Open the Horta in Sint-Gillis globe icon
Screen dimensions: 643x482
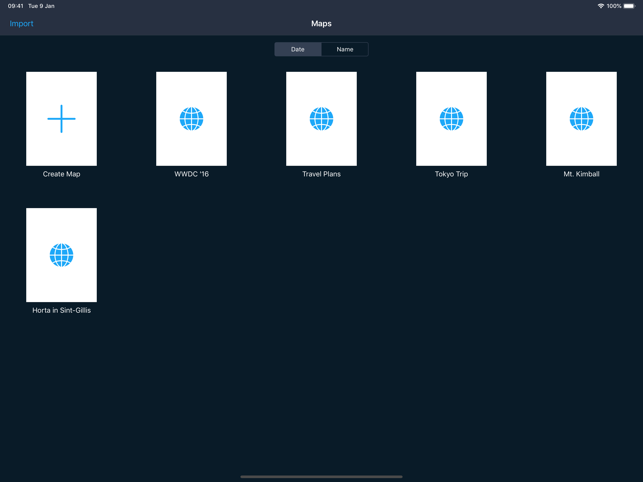pos(61,255)
